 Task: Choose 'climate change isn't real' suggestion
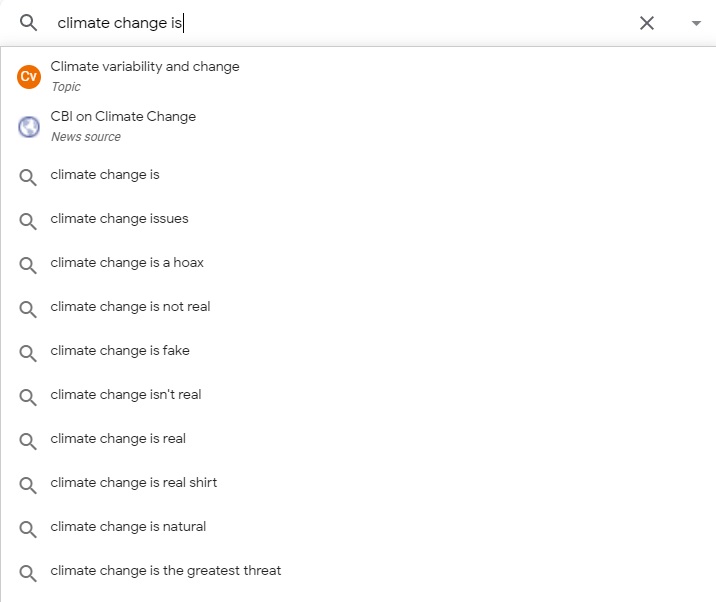[358, 395]
